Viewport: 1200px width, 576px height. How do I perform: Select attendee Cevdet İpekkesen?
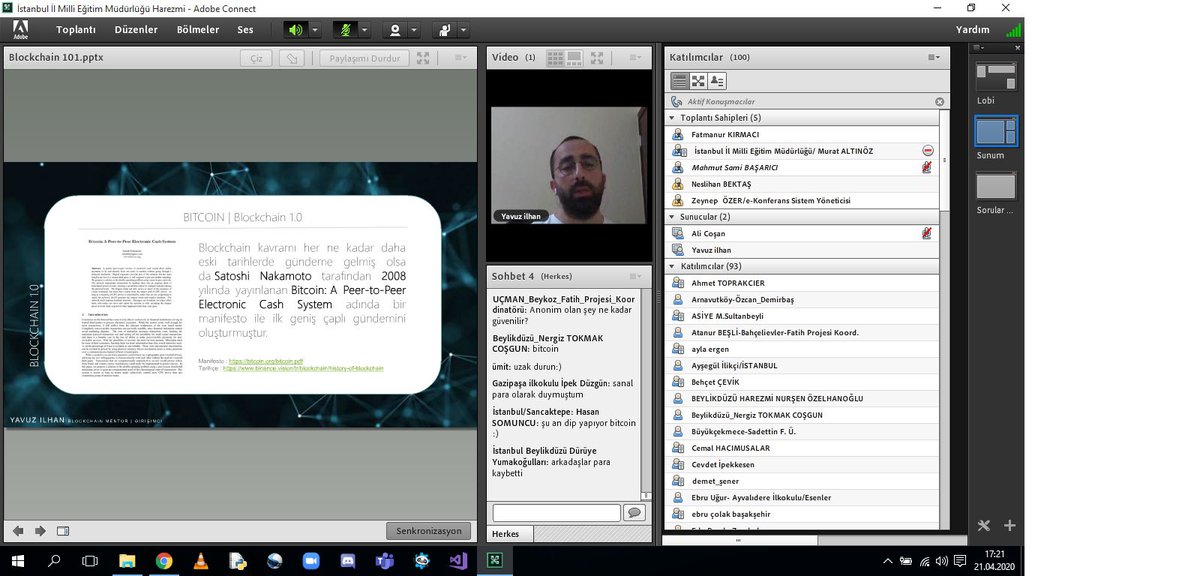[x=803, y=465]
